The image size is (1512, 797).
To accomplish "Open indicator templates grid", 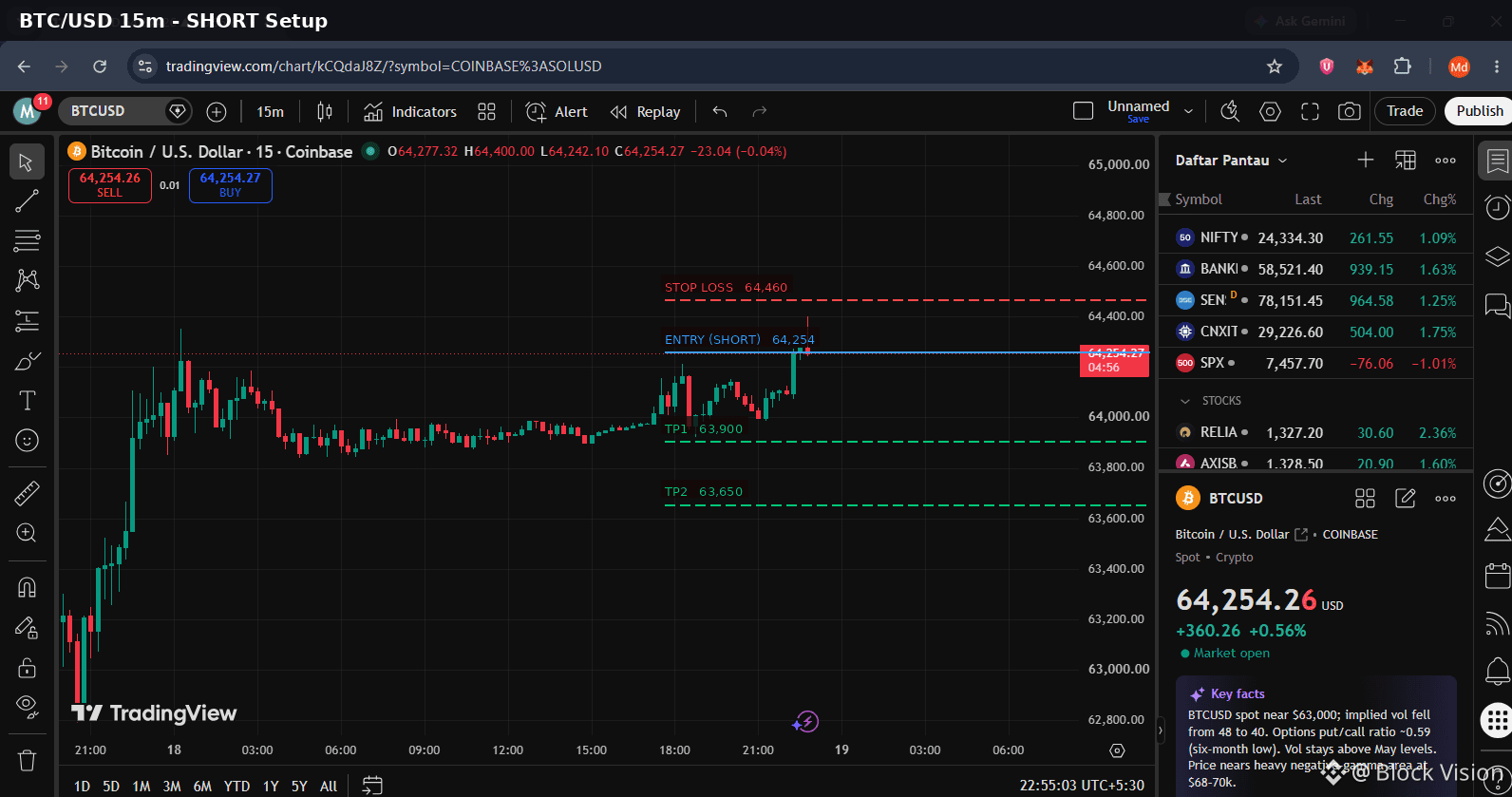I will point(486,112).
